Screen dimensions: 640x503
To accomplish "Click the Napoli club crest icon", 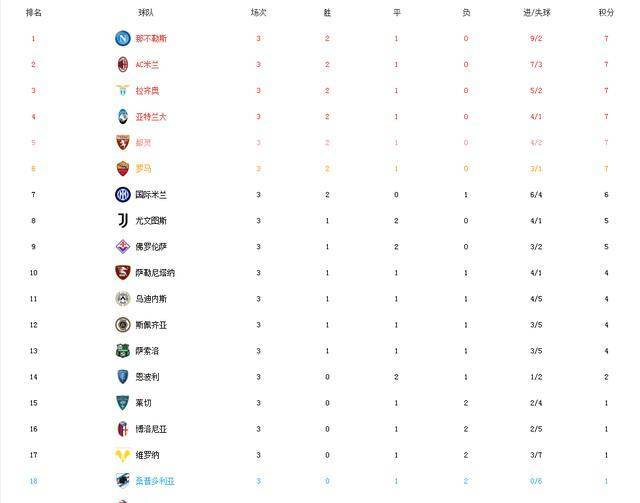I will point(122,38).
